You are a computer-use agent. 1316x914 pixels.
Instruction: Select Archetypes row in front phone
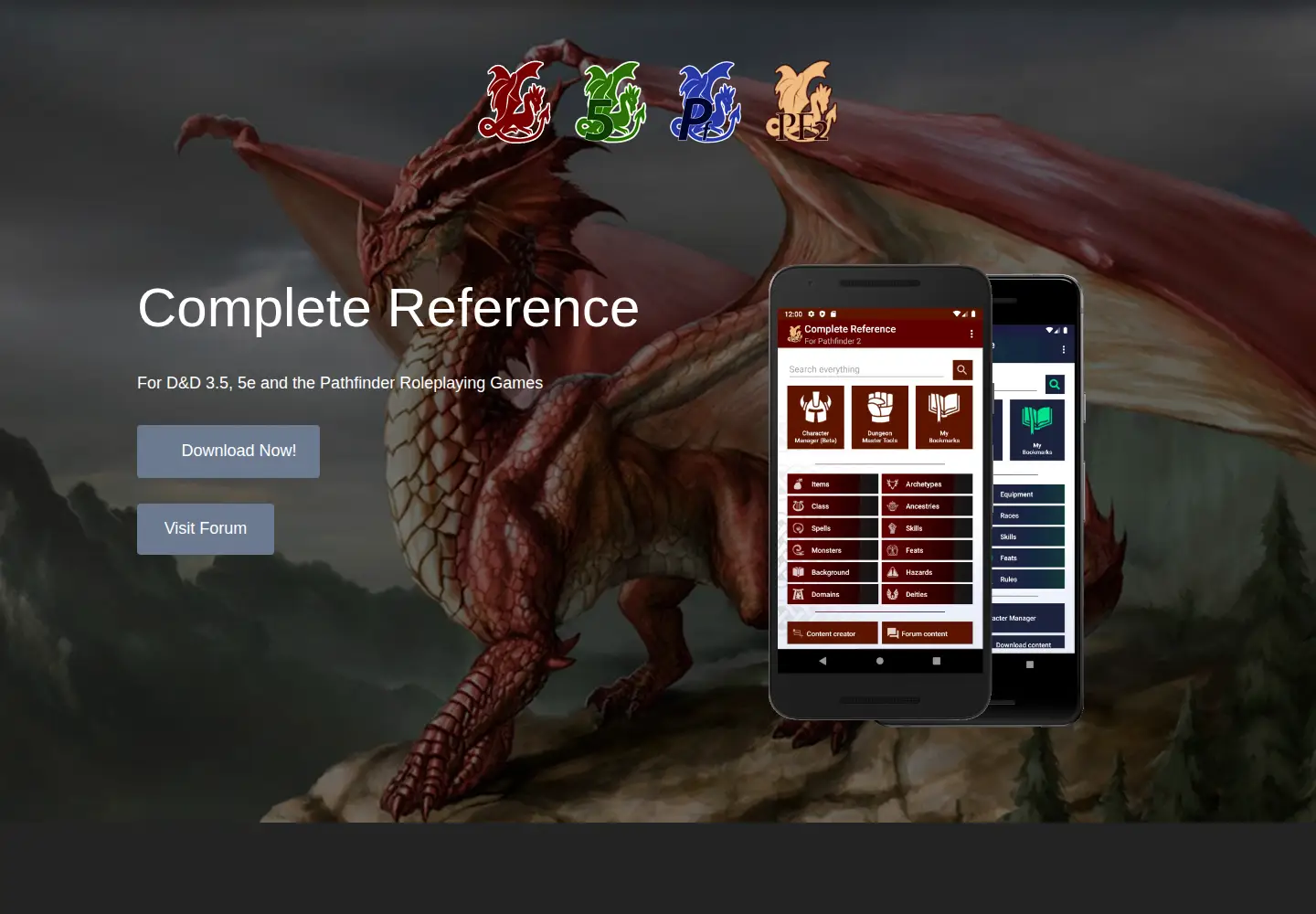[927, 484]
